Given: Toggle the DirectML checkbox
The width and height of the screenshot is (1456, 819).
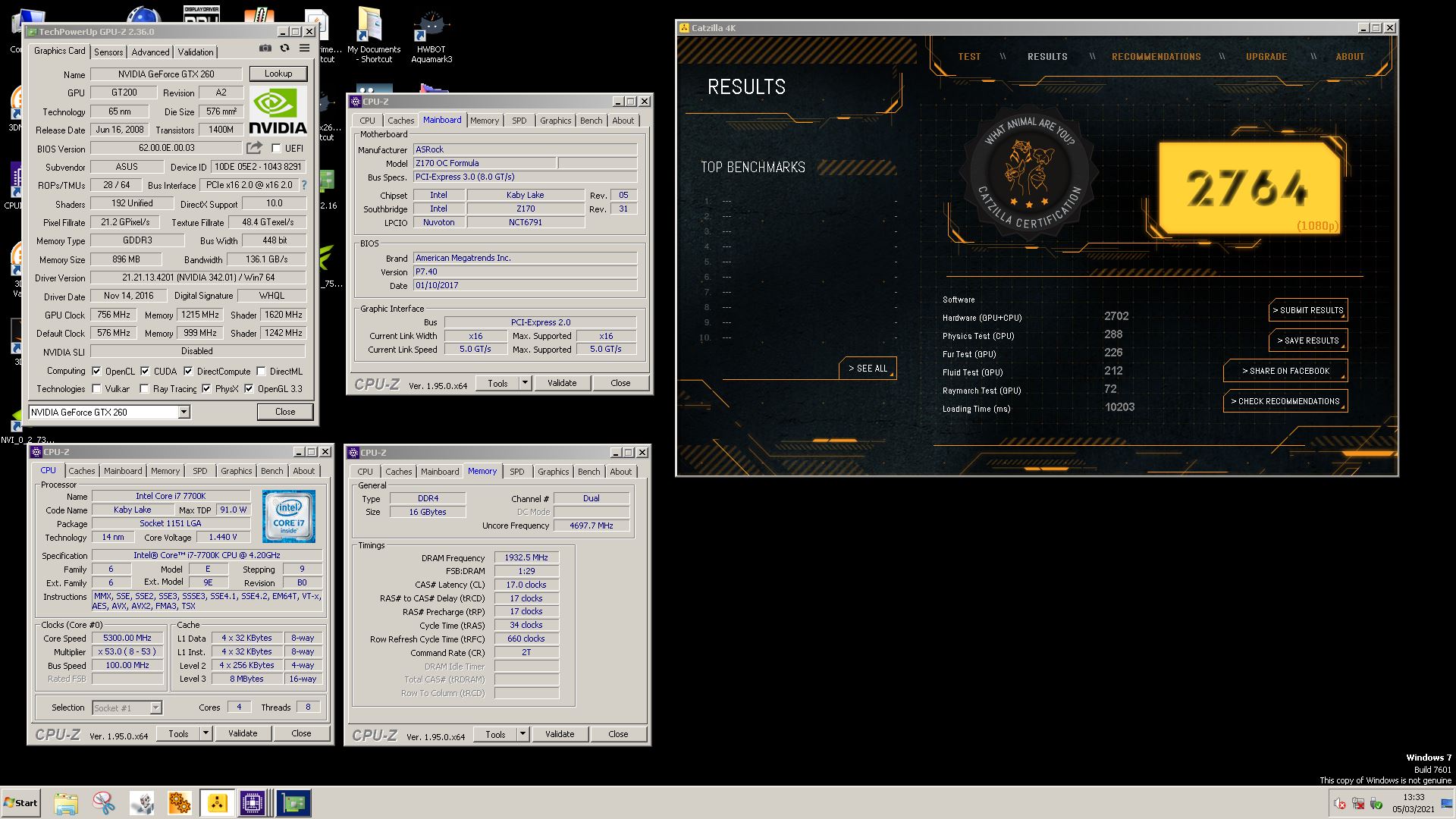Looking at the screenshot, I should point(261,372).
